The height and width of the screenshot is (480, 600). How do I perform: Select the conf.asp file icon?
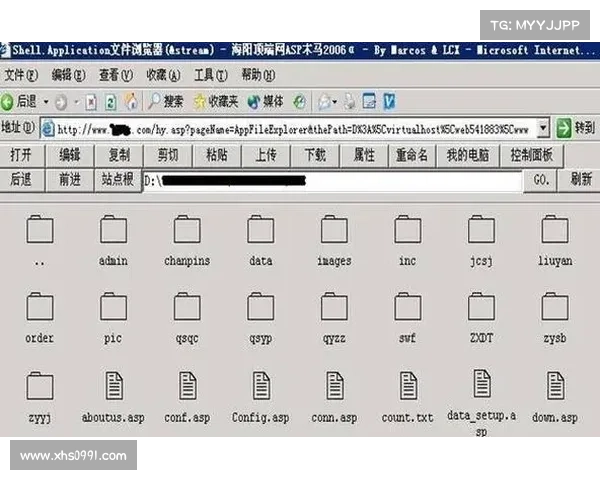click(188, 386)
